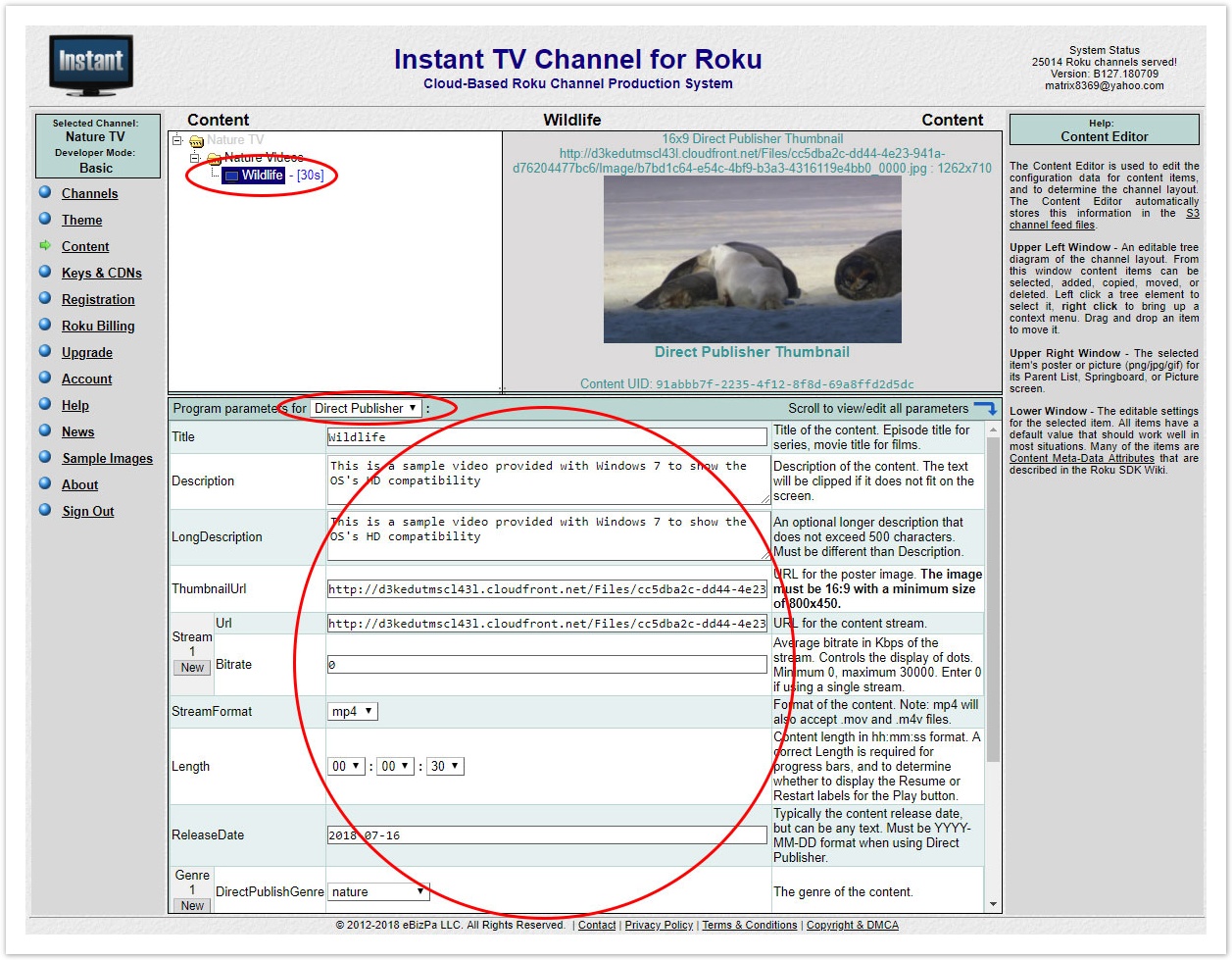
Task: Click the blue bullet beside Sign Out
Action: coord(45,510)
